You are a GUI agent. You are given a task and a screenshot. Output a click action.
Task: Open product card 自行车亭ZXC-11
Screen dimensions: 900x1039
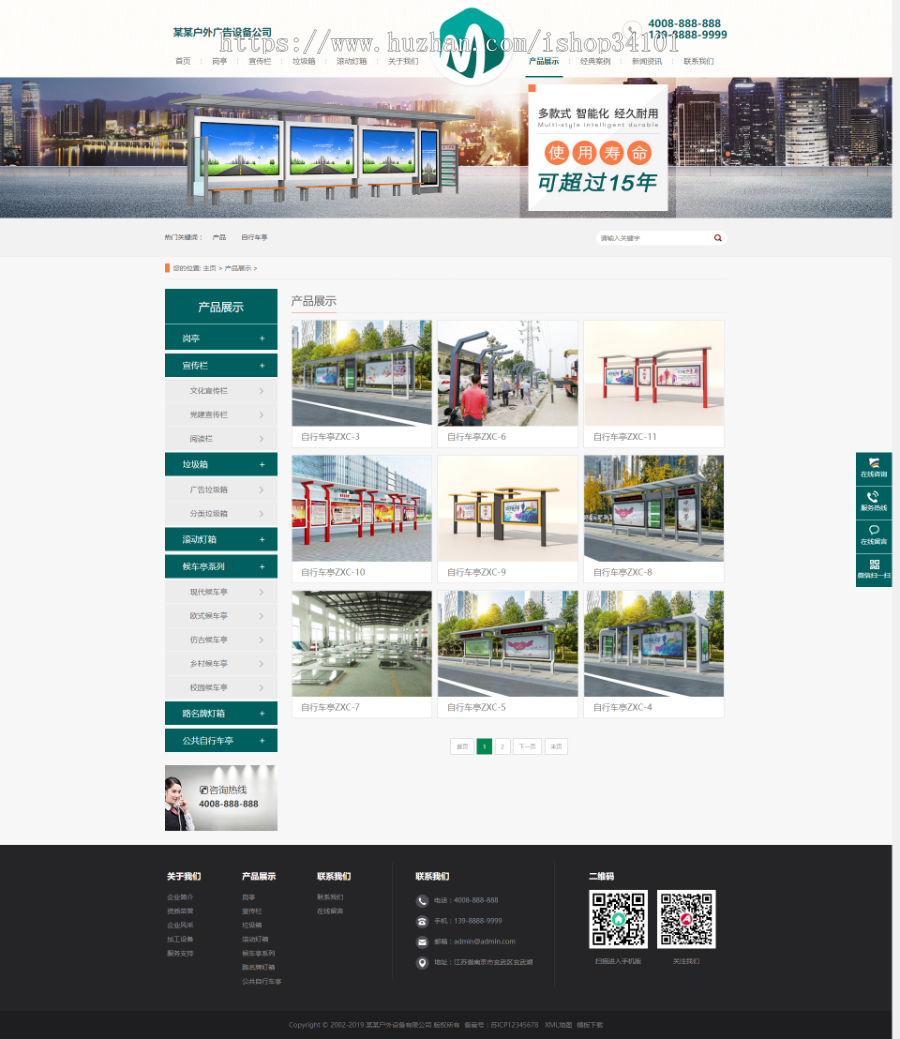654,384
